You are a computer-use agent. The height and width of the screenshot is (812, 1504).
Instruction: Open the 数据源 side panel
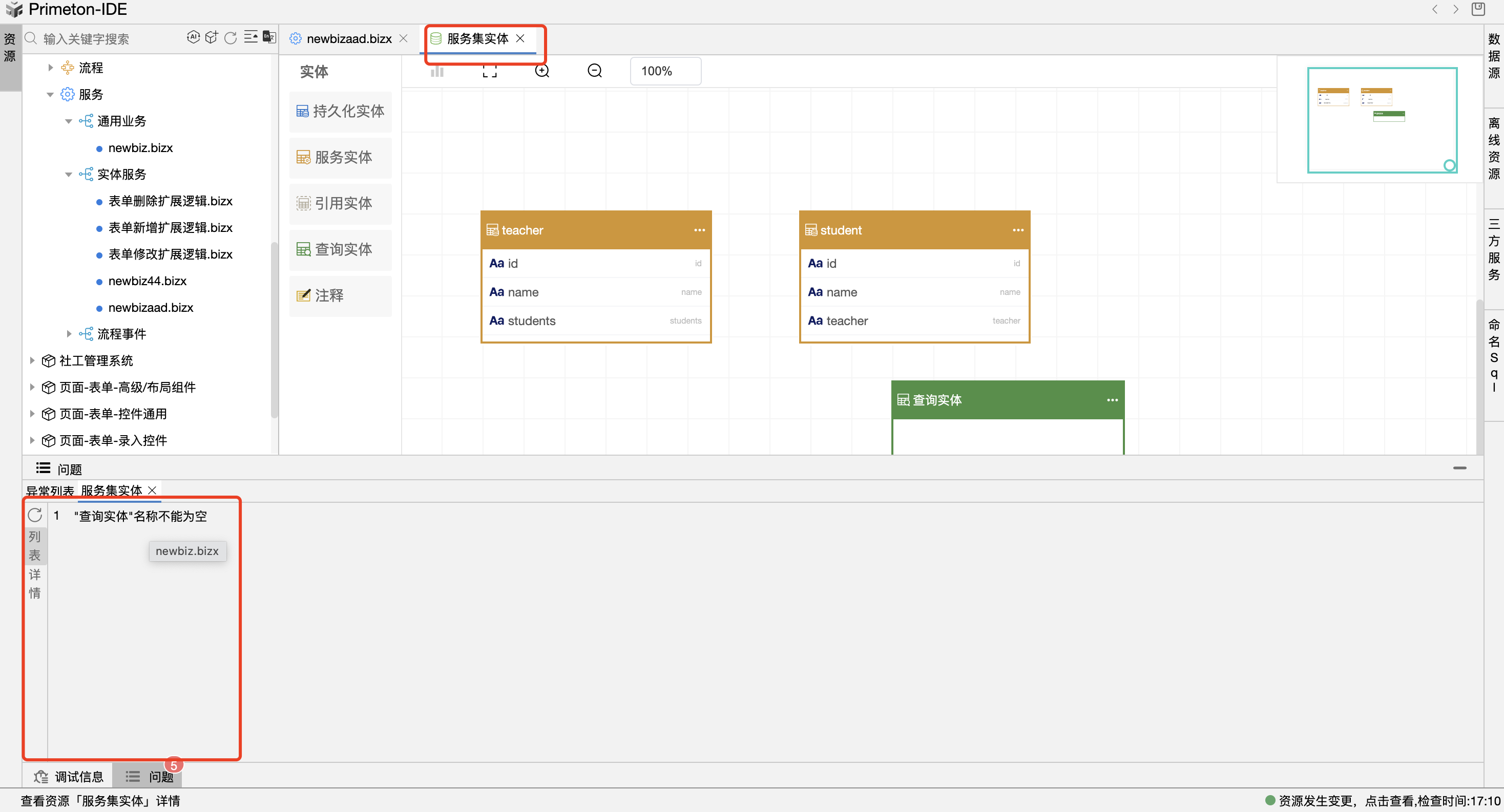[1493, 55]
